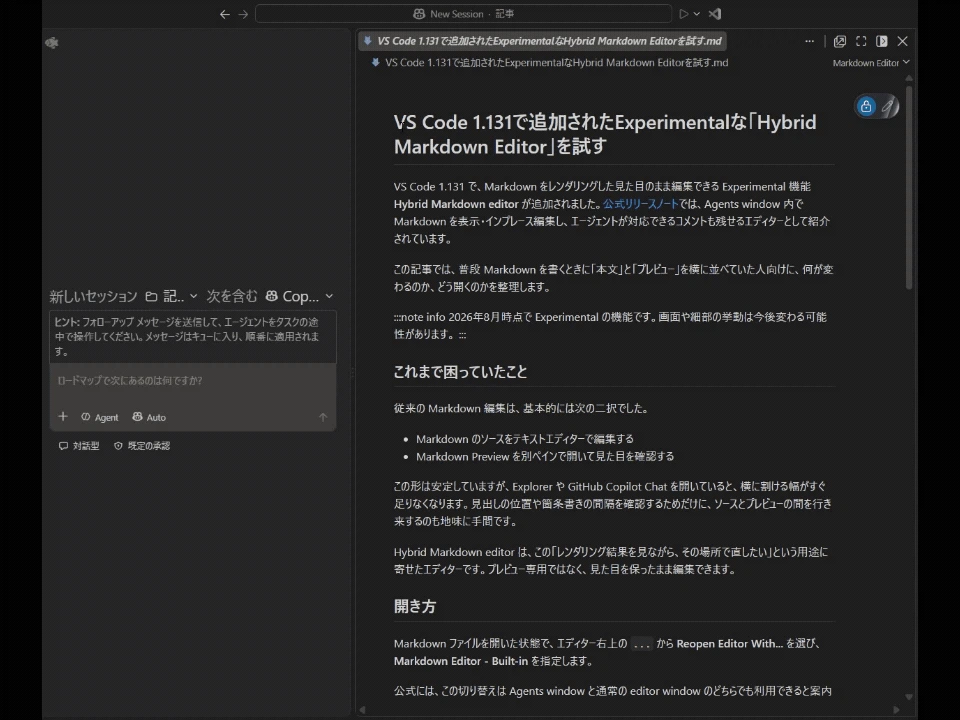
Task: Click the 'Markdown Preview を別ペインで' bullet
Action: coord(545,456)
